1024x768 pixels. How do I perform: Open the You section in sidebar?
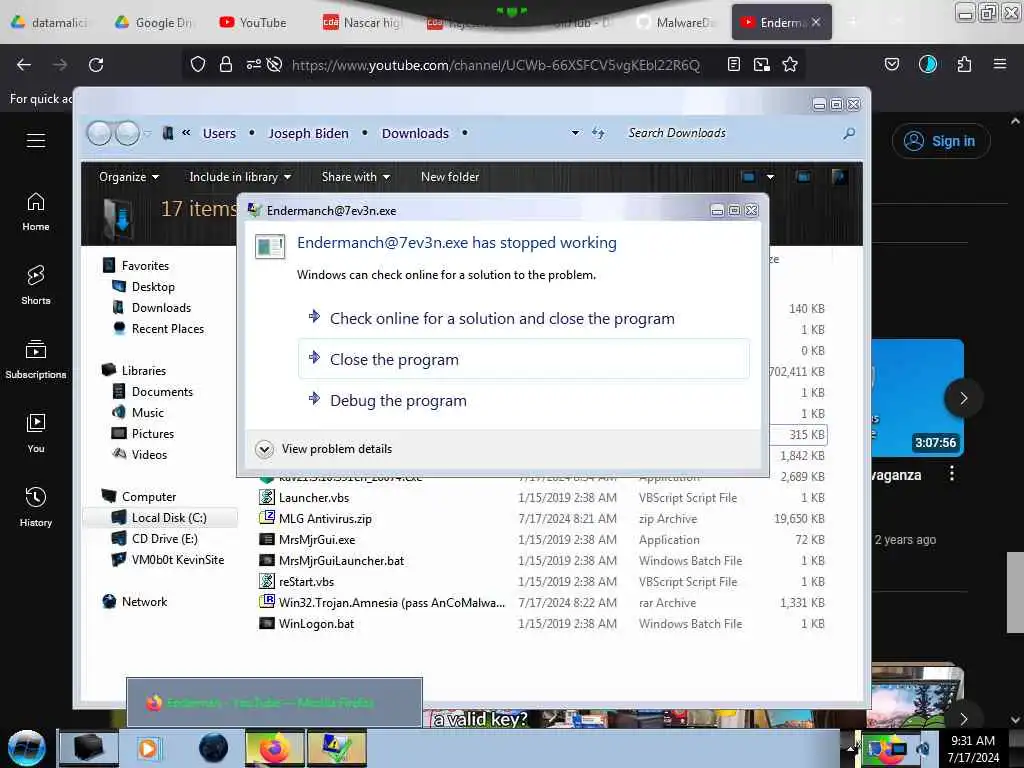point(36,433)
